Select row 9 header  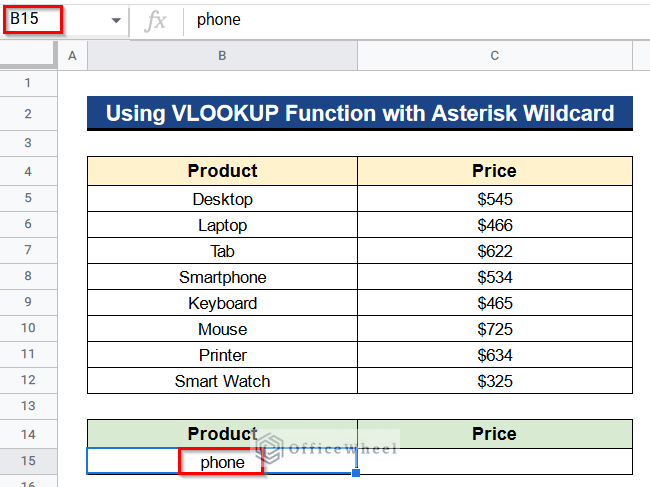click(28, 303)
